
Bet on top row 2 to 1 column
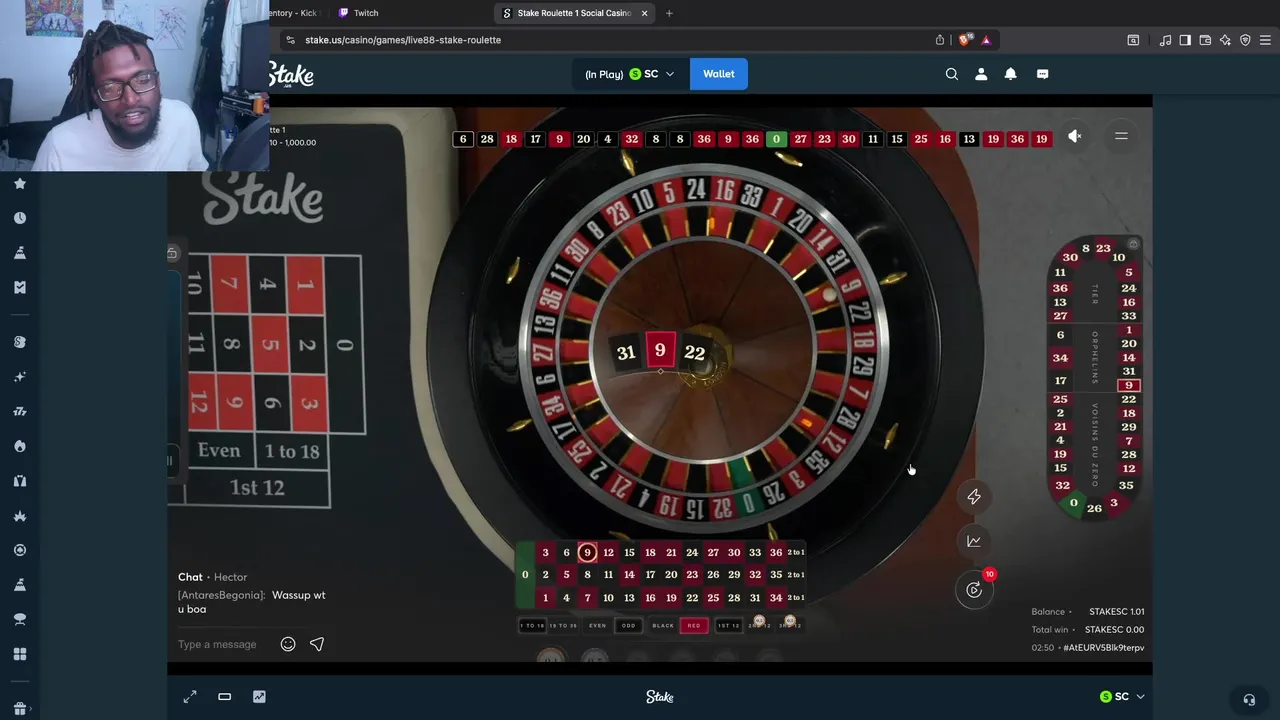point(796,552)
